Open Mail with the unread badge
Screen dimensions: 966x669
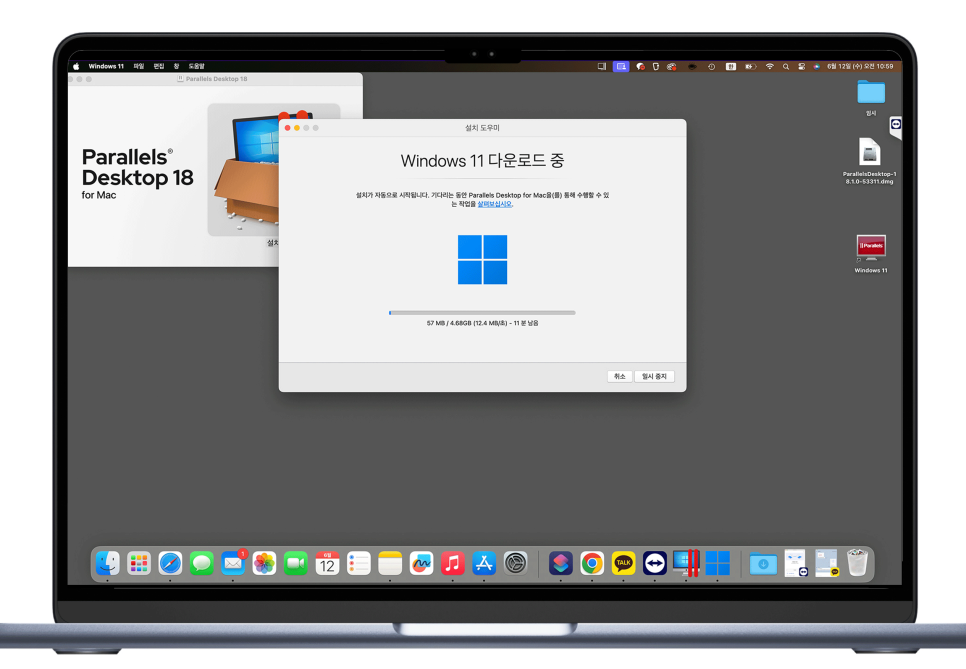[x=233, y=563]
